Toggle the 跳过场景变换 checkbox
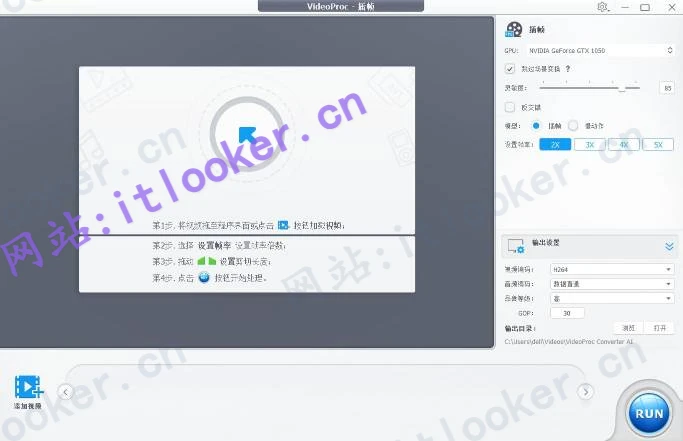The image size is (683, 441). tap(510, 69)
